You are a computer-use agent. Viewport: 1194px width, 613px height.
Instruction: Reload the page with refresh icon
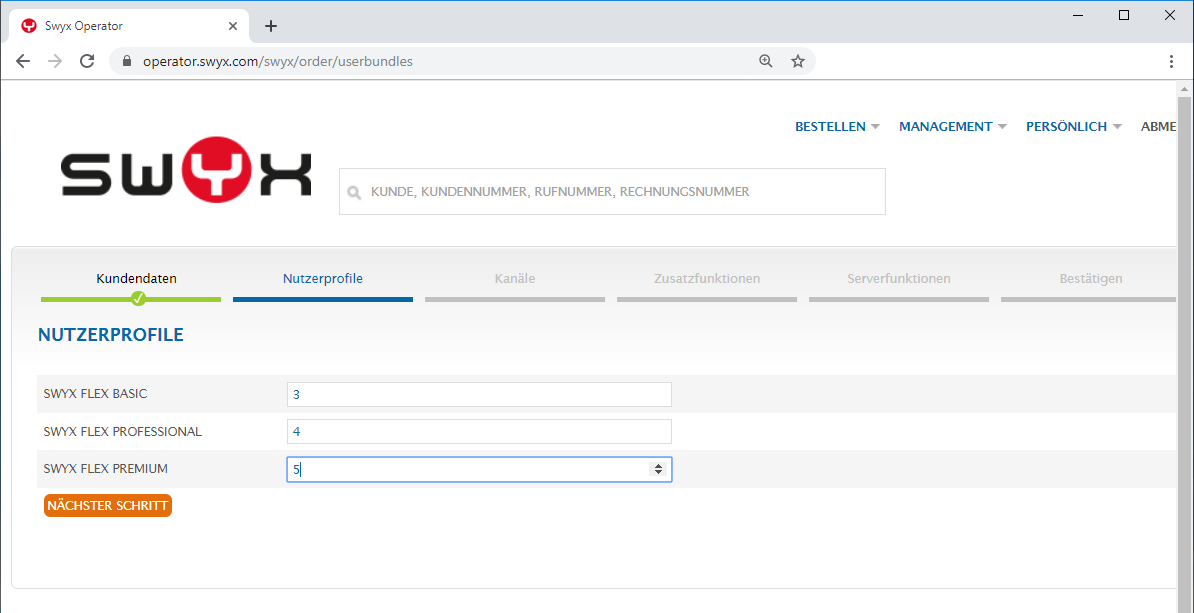click(x=87, y=61)
